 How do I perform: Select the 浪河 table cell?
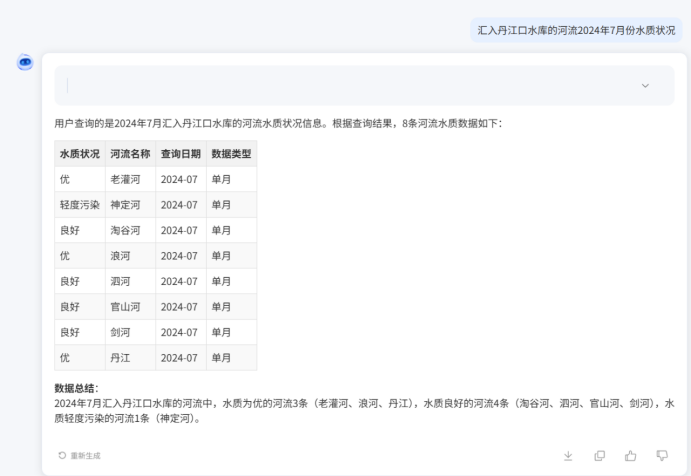pos(130,256)
